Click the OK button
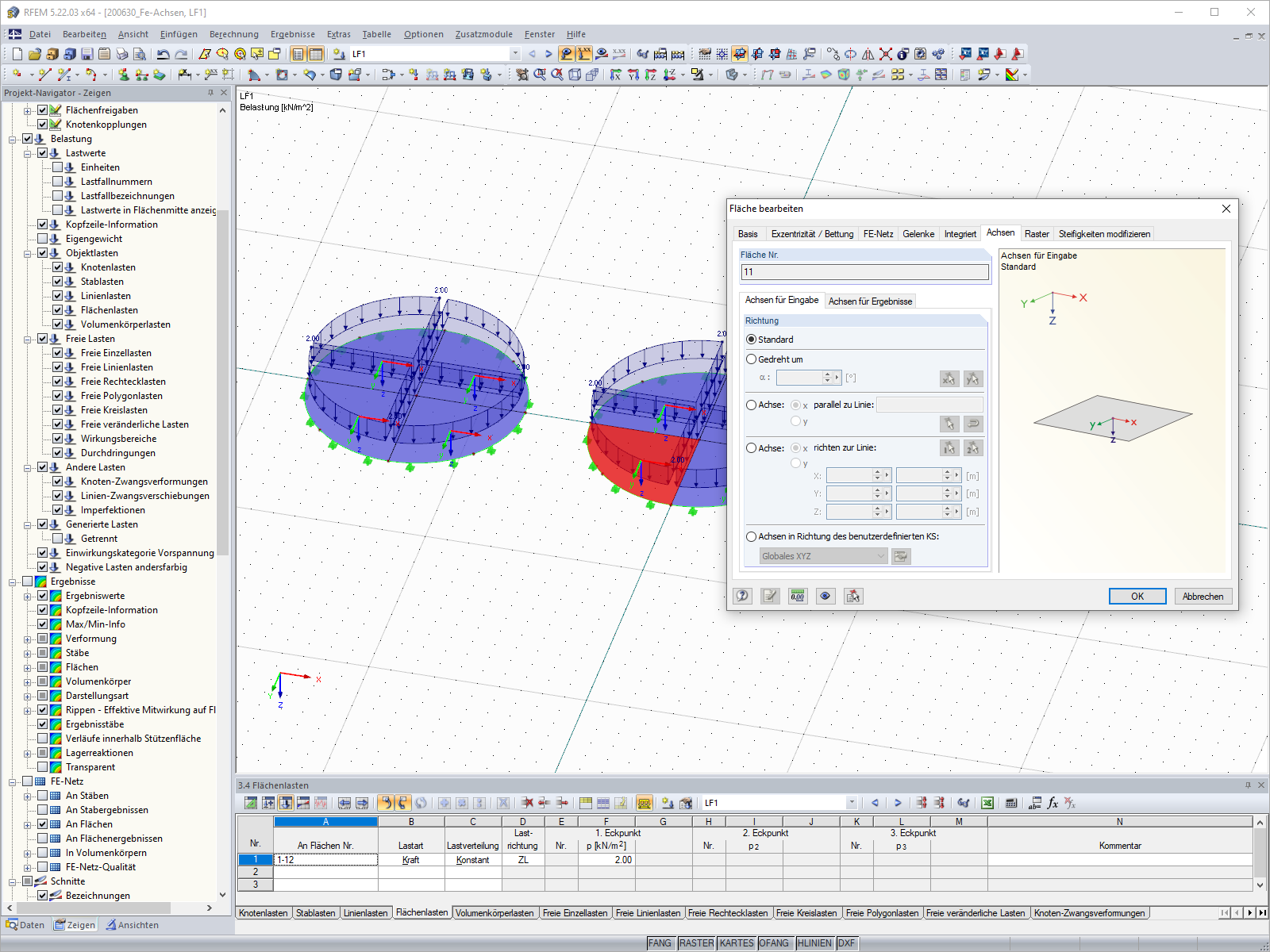This screenshot has height=952, width=1270. 1137,597
